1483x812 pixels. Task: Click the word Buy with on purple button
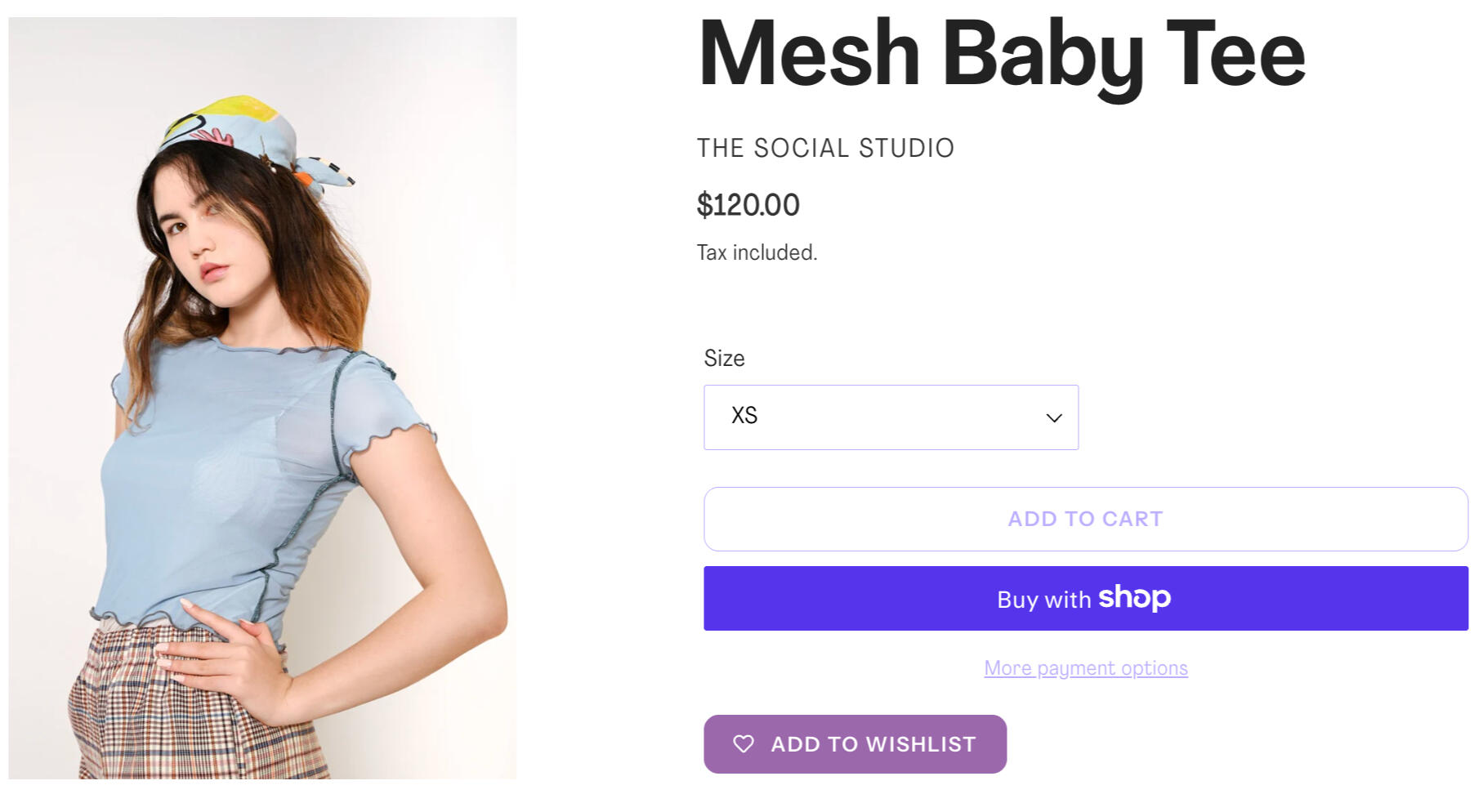coord(1043,600)
